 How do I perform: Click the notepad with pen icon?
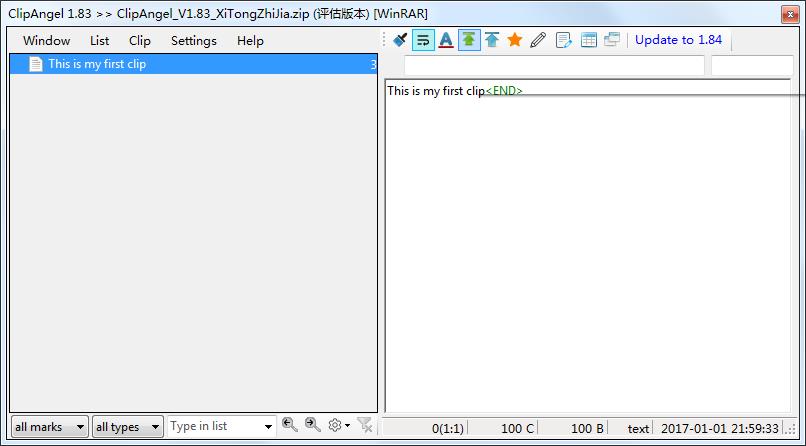tap(564, 40)
